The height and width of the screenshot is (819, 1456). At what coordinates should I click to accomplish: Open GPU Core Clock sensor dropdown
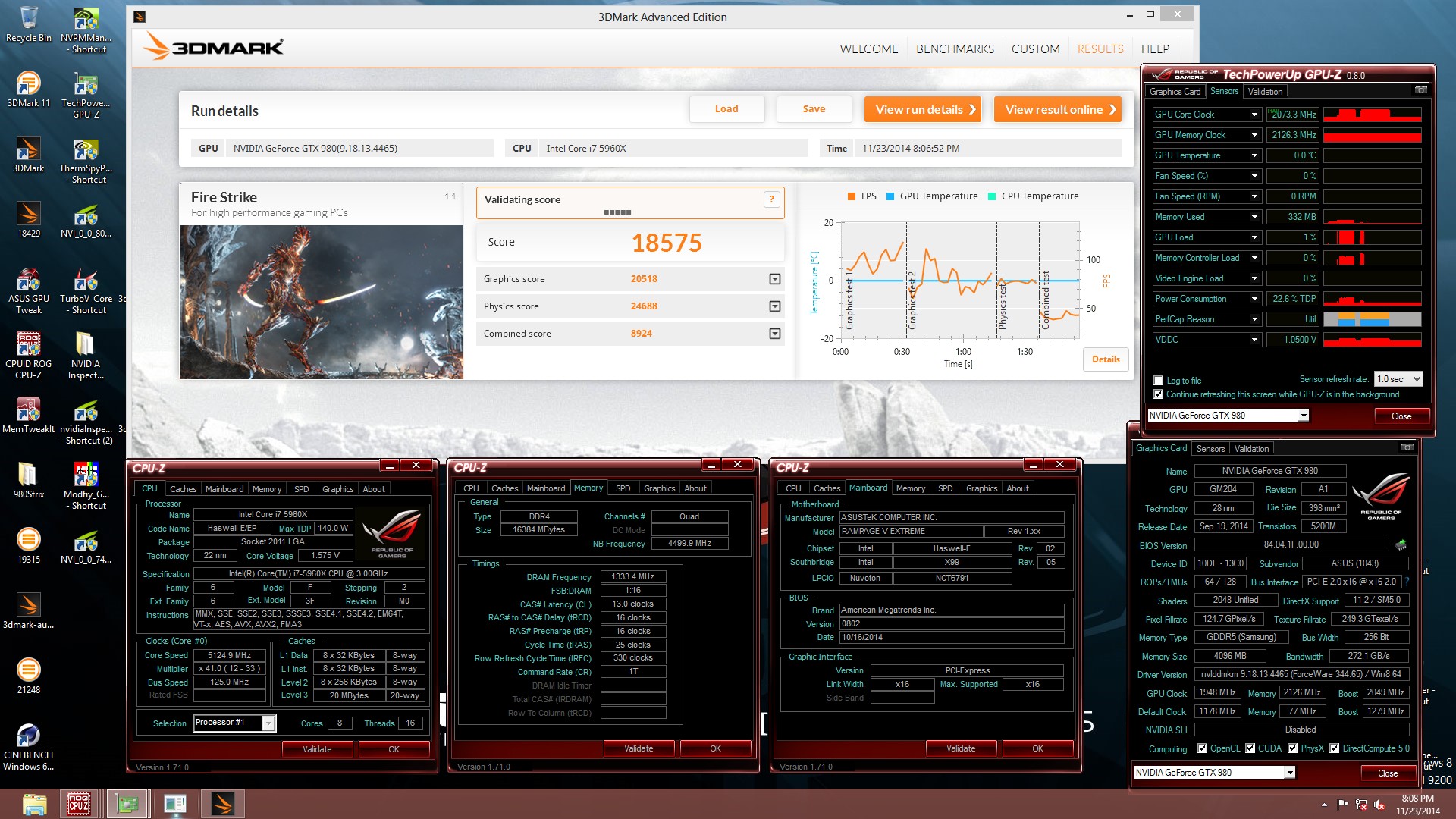[1254, 115]
